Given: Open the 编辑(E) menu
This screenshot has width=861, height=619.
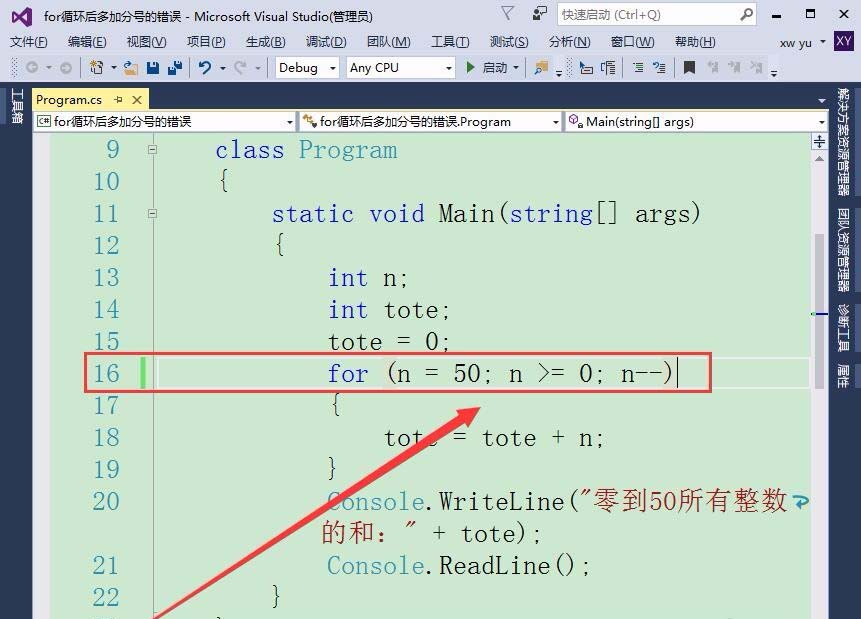Looking at the screenshot, I should point(87,42).
